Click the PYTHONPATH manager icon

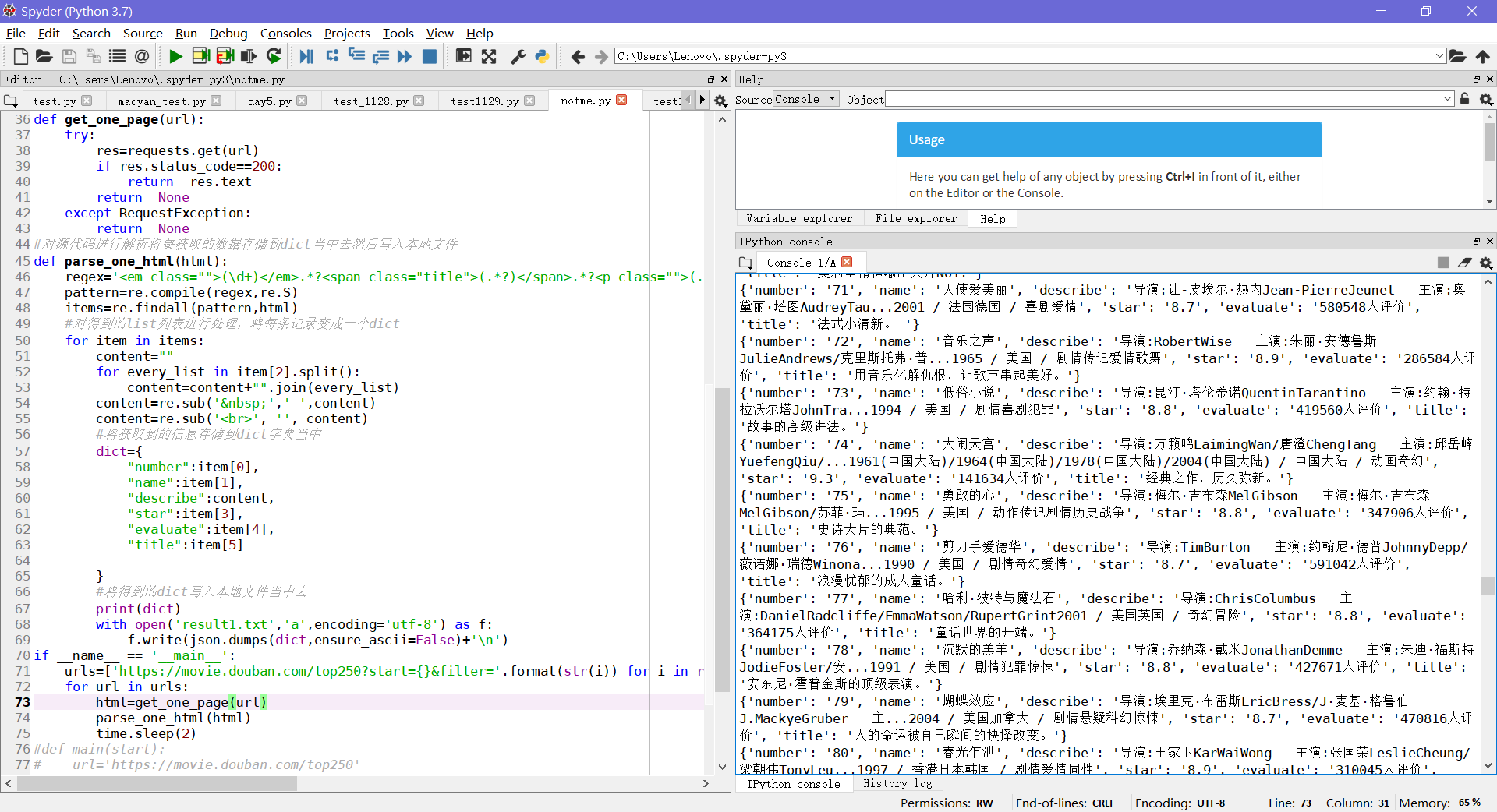541,56
